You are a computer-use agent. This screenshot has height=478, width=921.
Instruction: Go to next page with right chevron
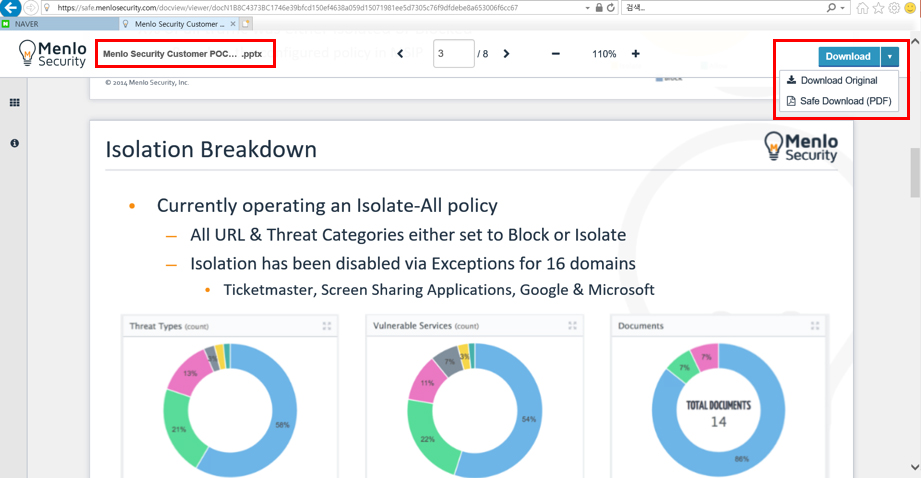(506, 54)
